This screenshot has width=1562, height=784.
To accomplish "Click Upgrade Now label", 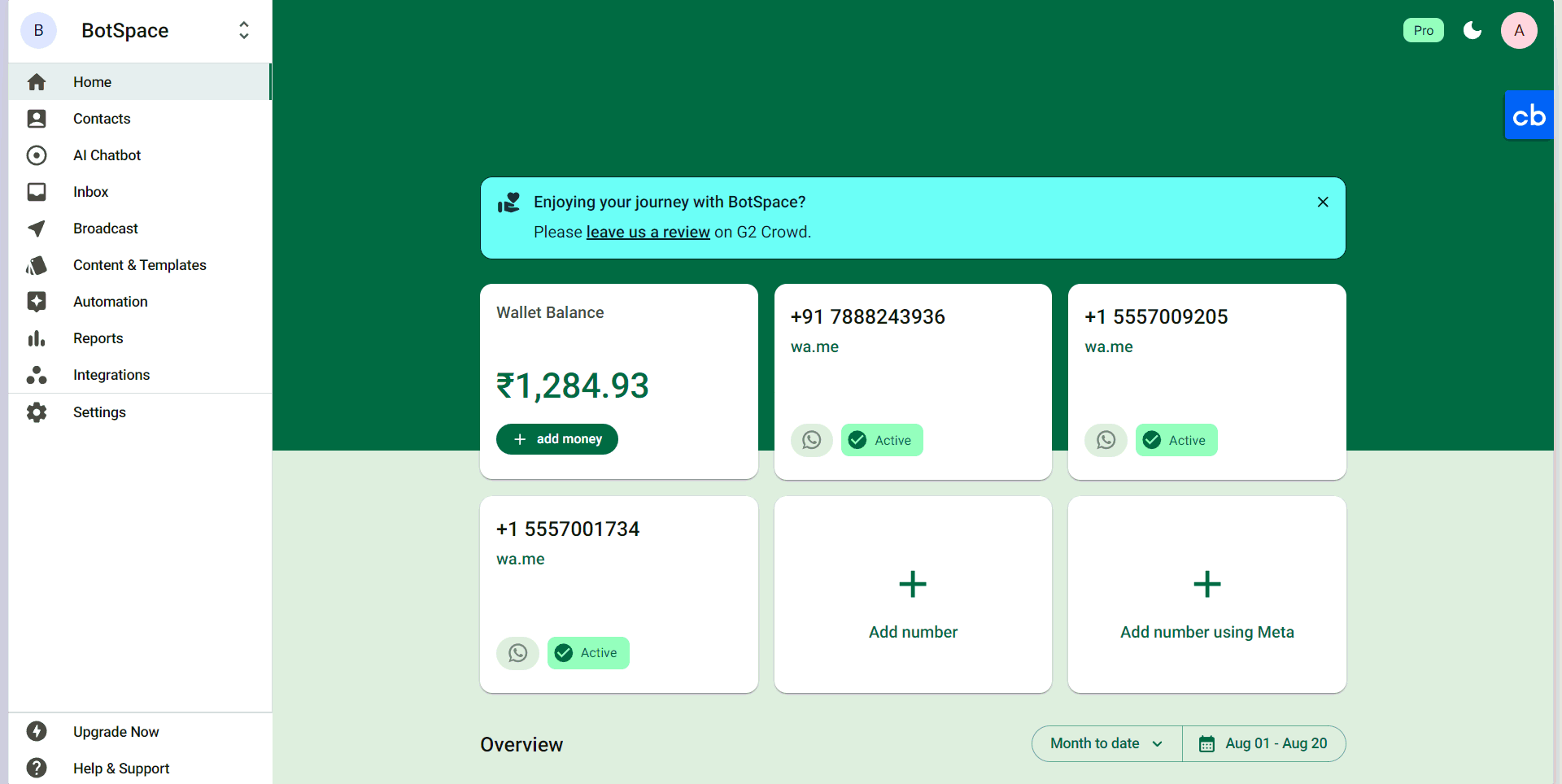I will (116, 732).
